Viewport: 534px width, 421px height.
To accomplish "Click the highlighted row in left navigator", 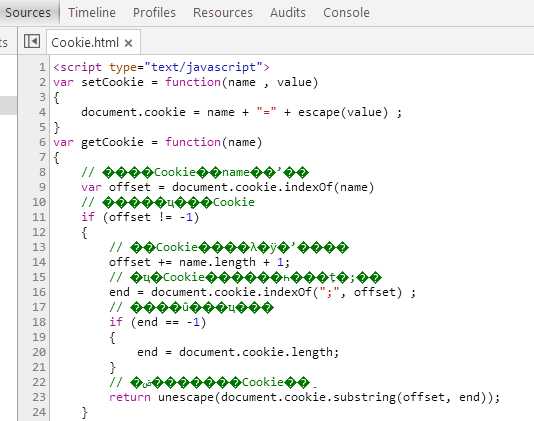I will pos(8,105).
